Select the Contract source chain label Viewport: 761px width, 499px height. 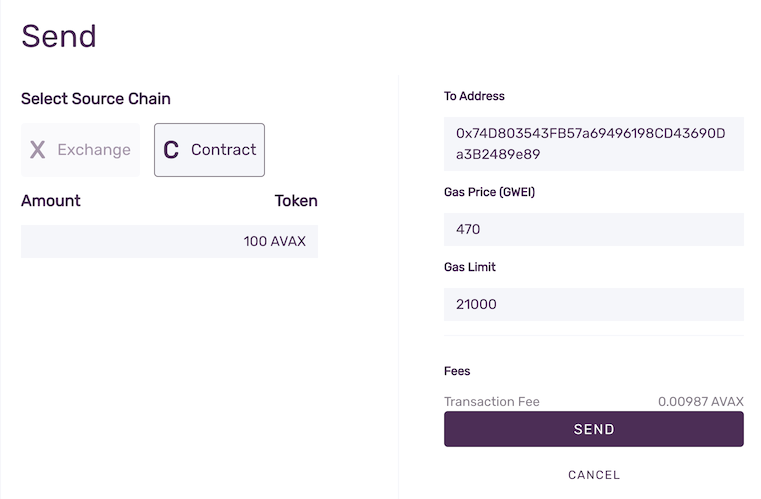point(223,150)
